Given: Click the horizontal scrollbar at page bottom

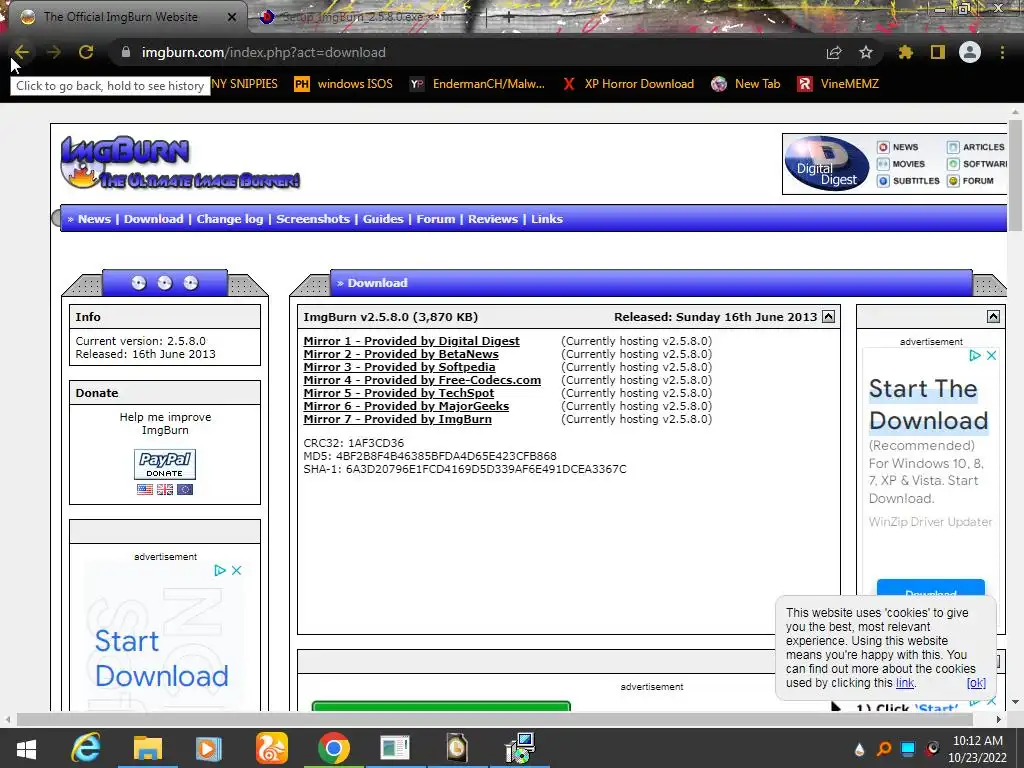Looking at the screenshot, I should coord(494,719).
